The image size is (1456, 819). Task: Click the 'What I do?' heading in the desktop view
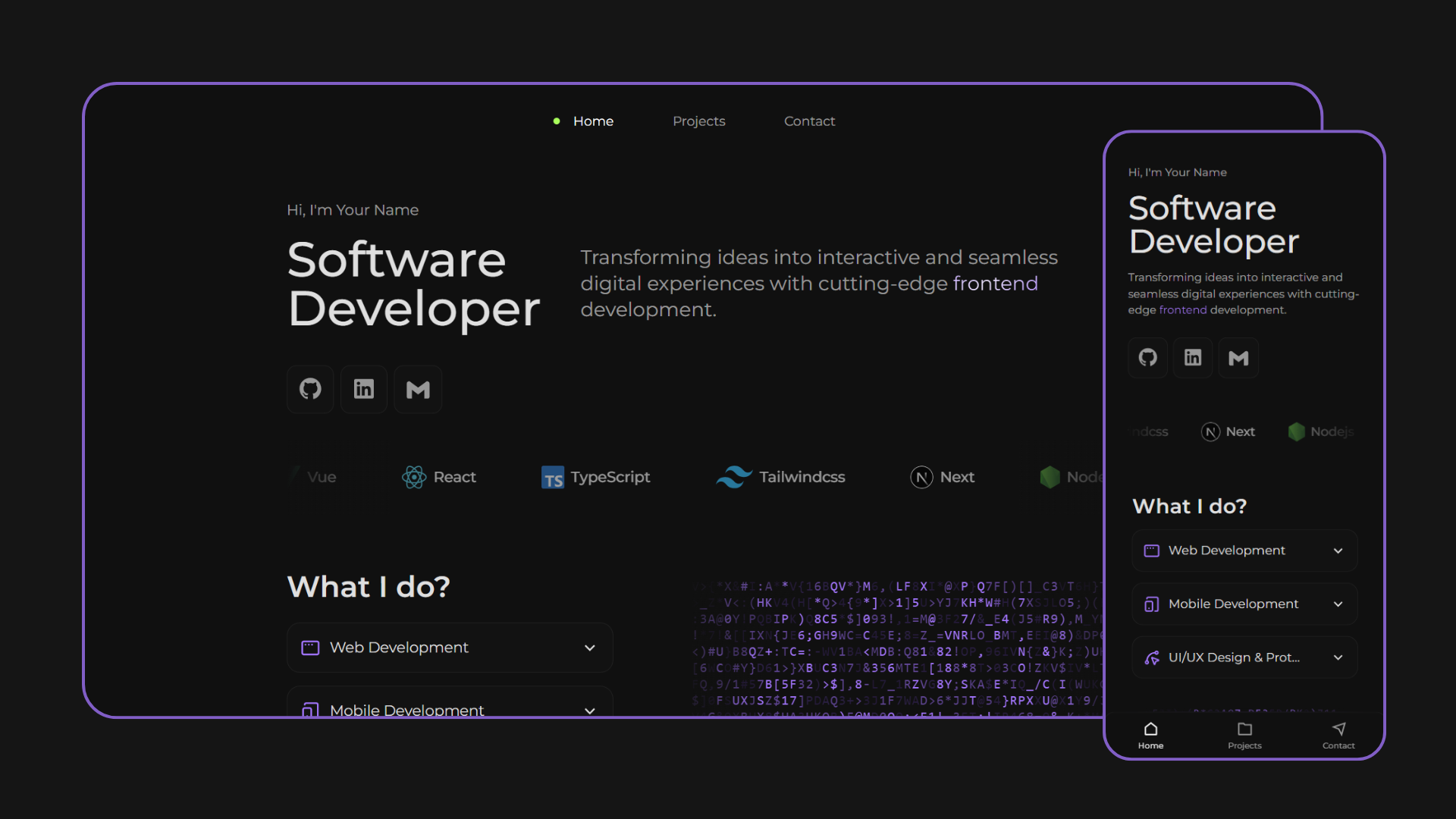click(x=369, y=587)
